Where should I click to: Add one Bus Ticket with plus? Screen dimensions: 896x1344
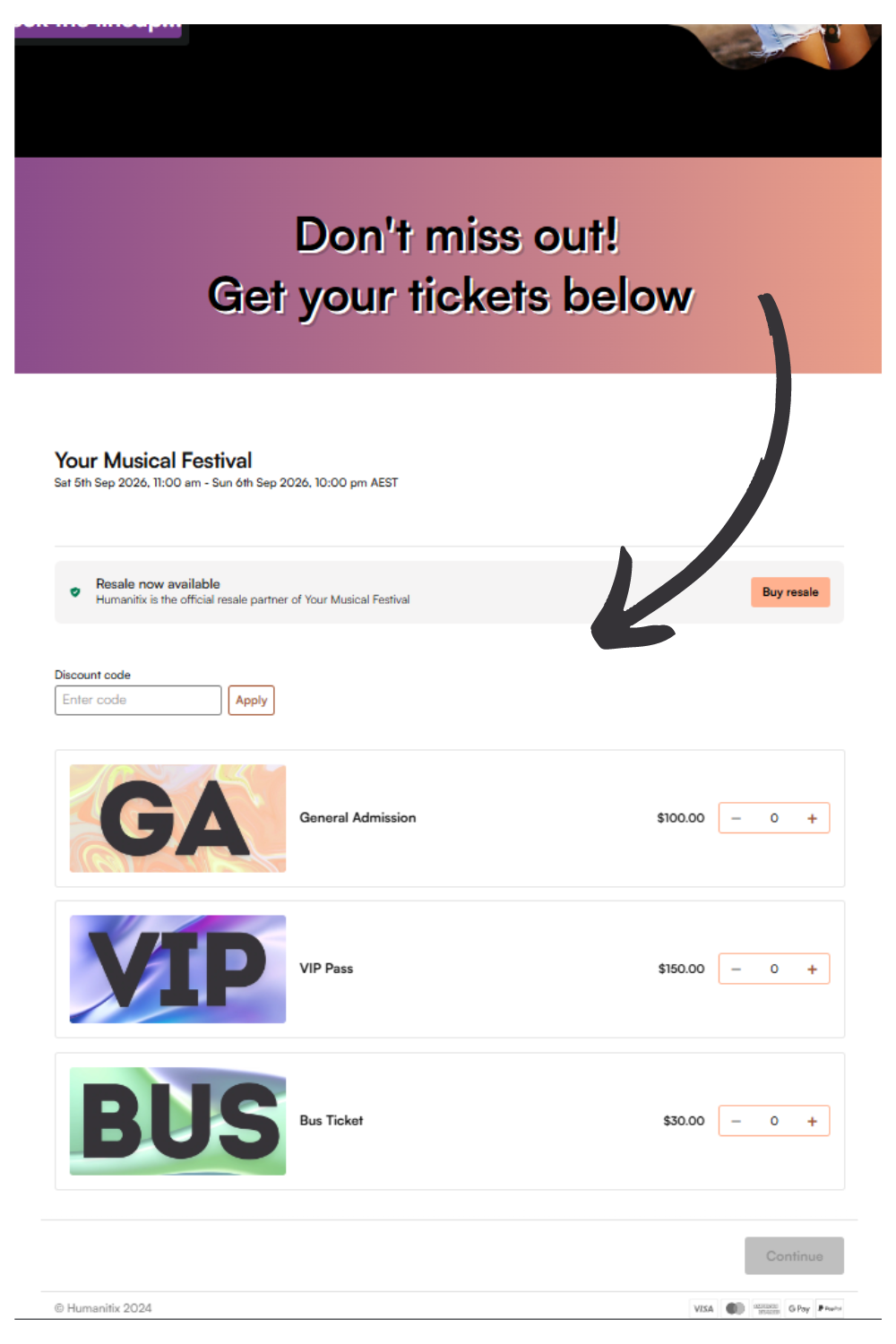(812, 1121)
